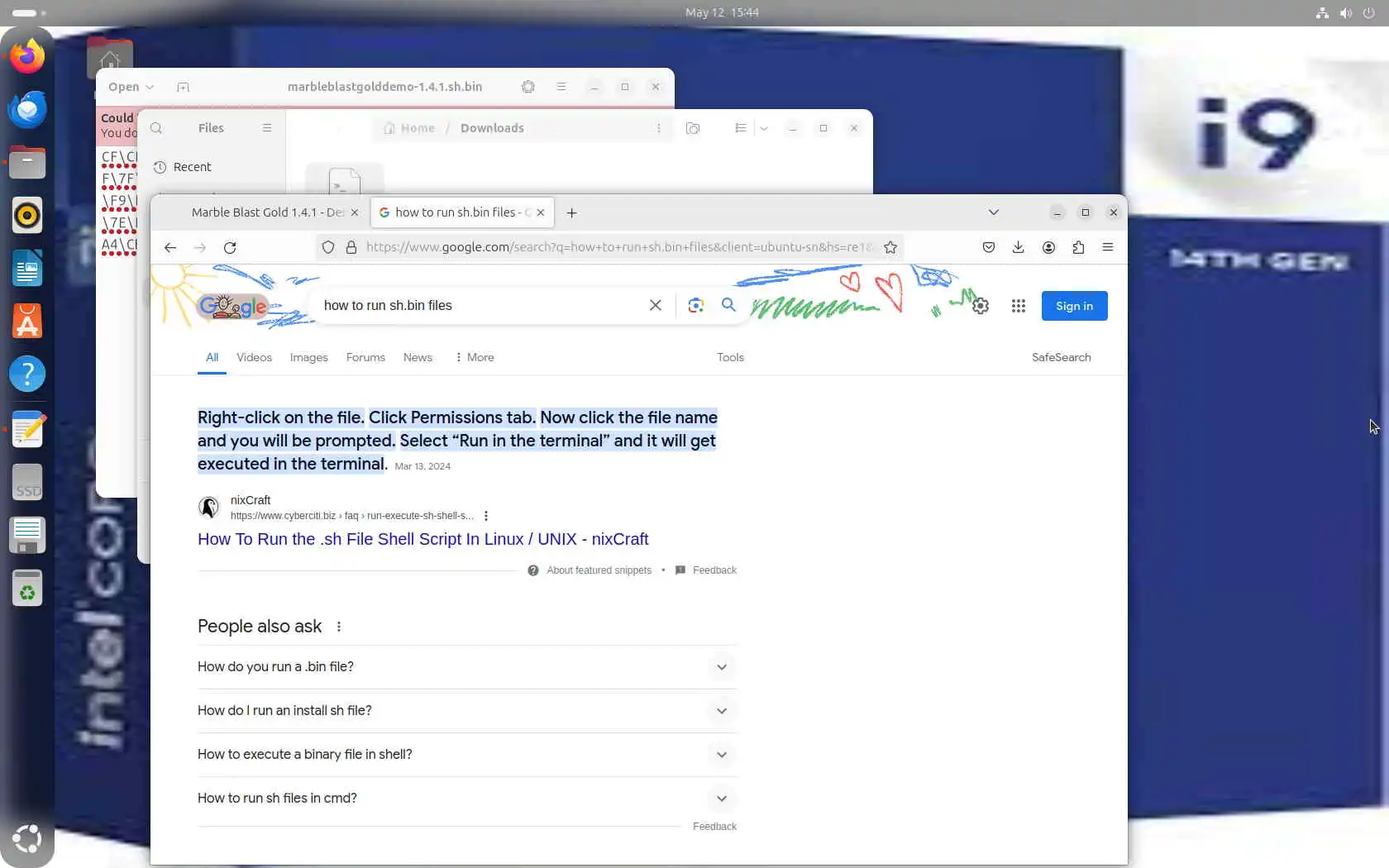This screenshot has width=1389, height=868.
Task: Open the text editor settings gear icon
Action: pyautogui.click(x=528, y=87)
